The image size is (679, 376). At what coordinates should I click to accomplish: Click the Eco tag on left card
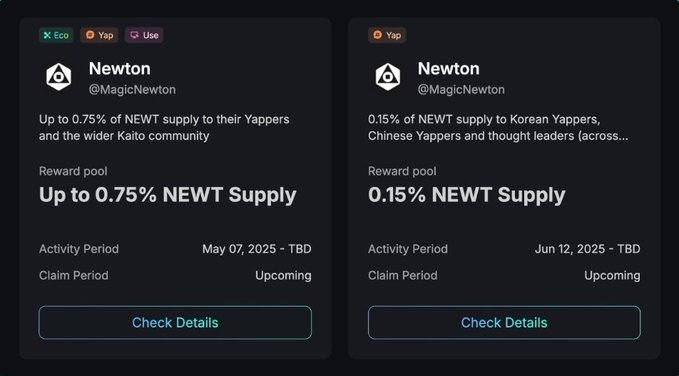[56, 35]
